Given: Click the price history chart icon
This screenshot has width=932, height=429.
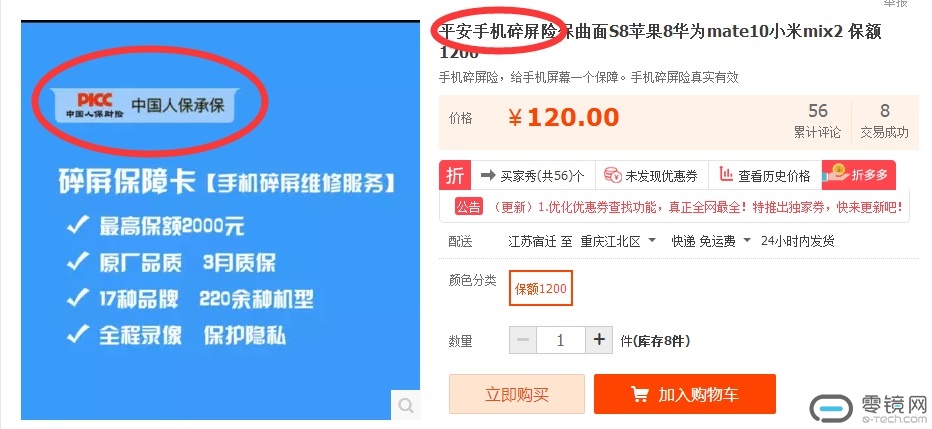Looking at the screenshot, I should click(726, 174).
